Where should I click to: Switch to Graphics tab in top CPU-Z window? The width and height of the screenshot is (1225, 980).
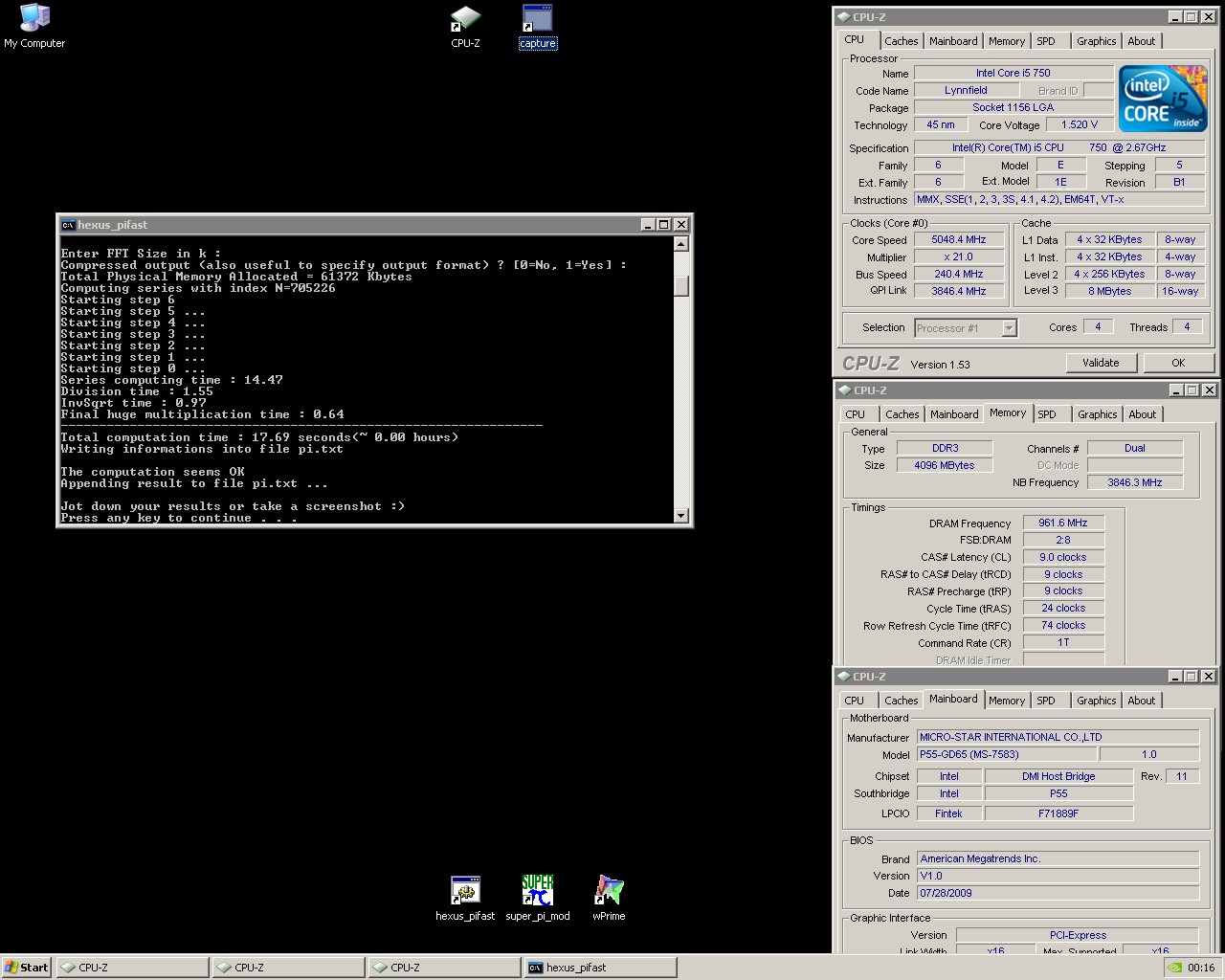pyautogui.click(x=1096, y=41)
